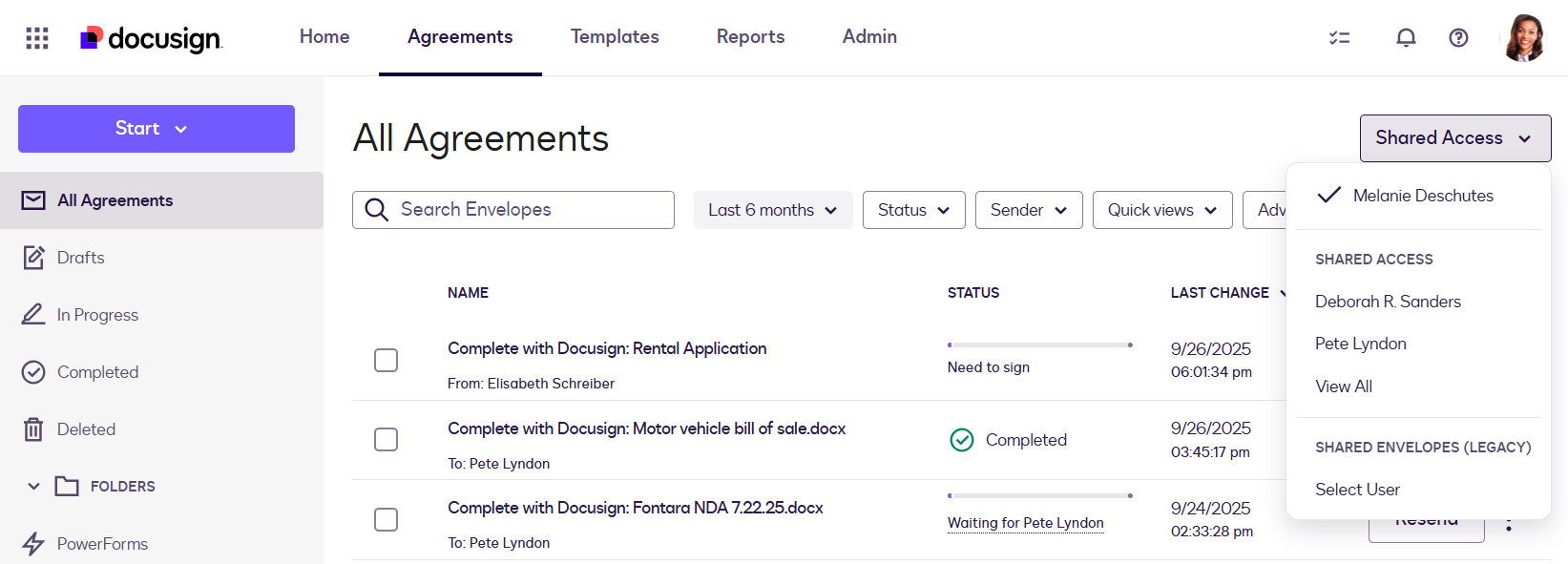Tick the Fontara NDA envelope checkbox
The height and width of the screenshot is (564, 1568).
pyautogui.click(x=386, y=519)
